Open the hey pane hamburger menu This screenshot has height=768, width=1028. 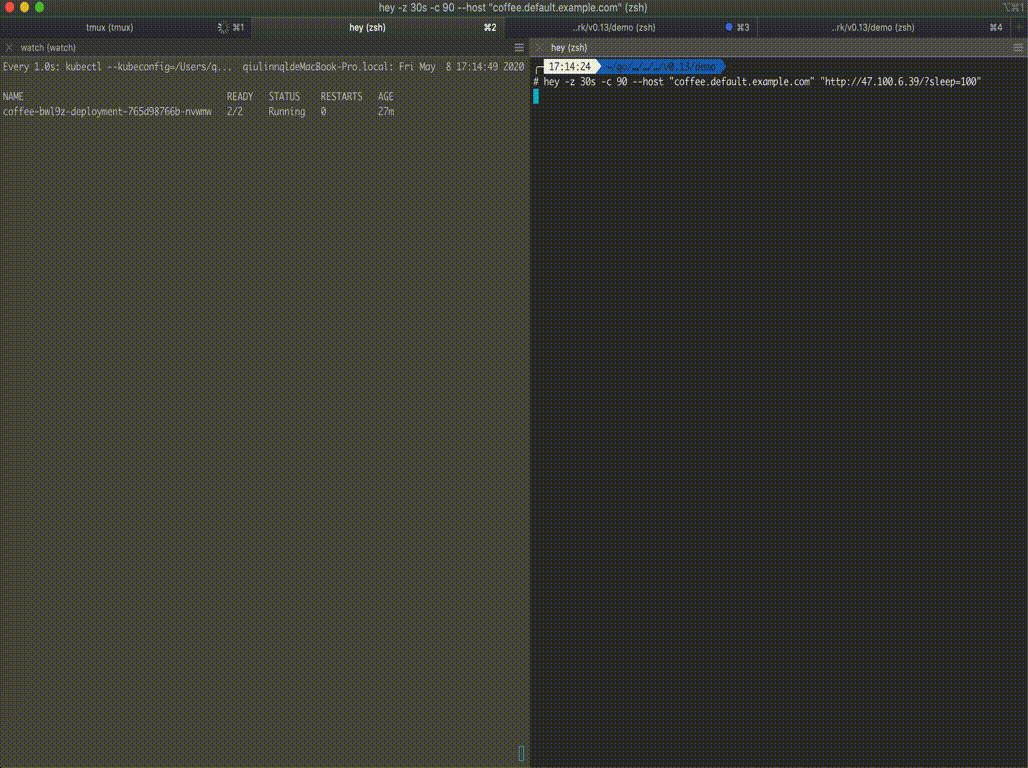coord(1018,48)
